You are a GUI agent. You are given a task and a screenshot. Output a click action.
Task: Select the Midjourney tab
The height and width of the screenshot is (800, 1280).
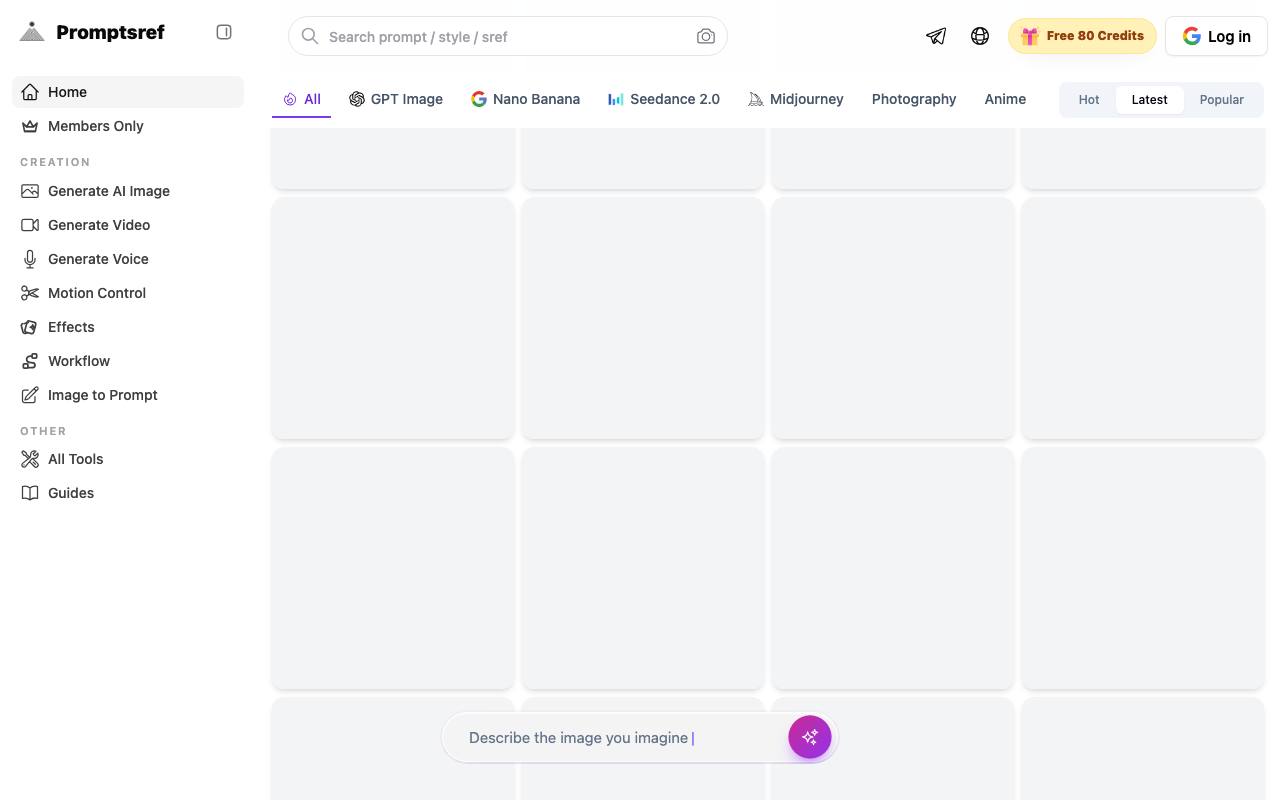796,99
